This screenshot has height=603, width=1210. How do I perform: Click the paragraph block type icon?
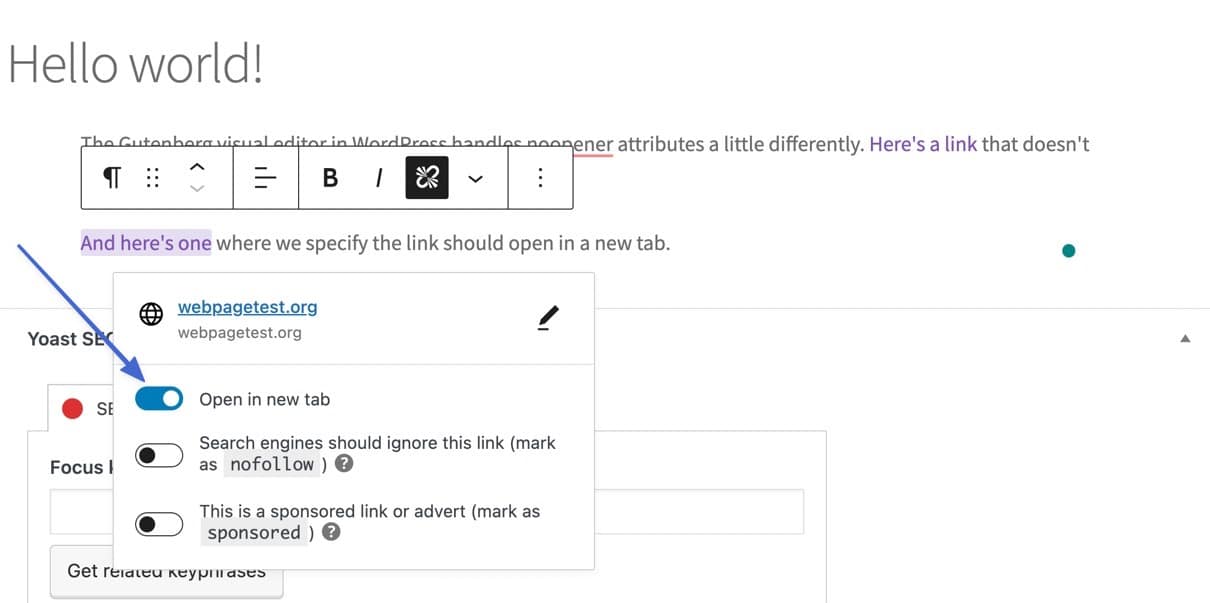[x=111, y=177]
